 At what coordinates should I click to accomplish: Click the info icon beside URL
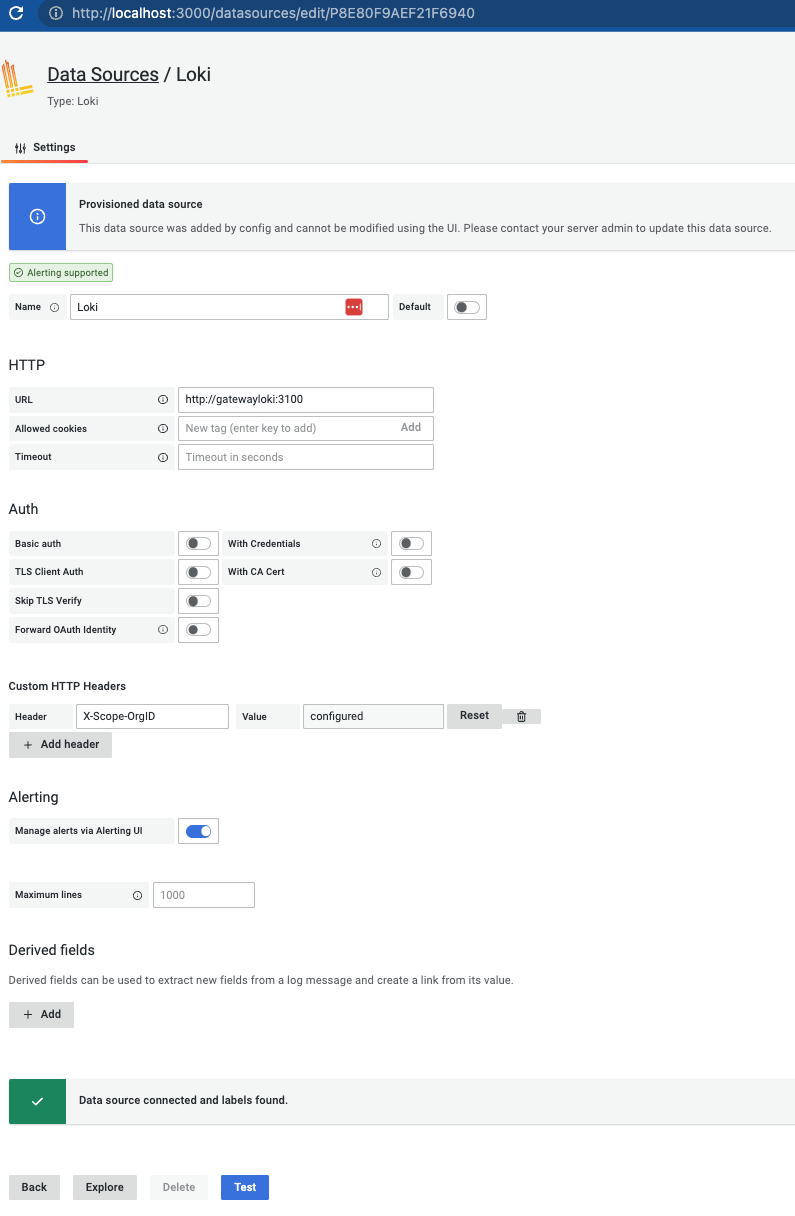coord(162,399)
